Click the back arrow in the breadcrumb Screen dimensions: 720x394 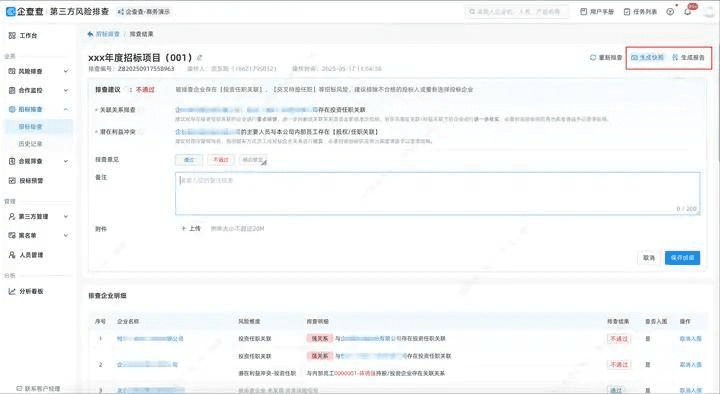(x=90, y=34)
